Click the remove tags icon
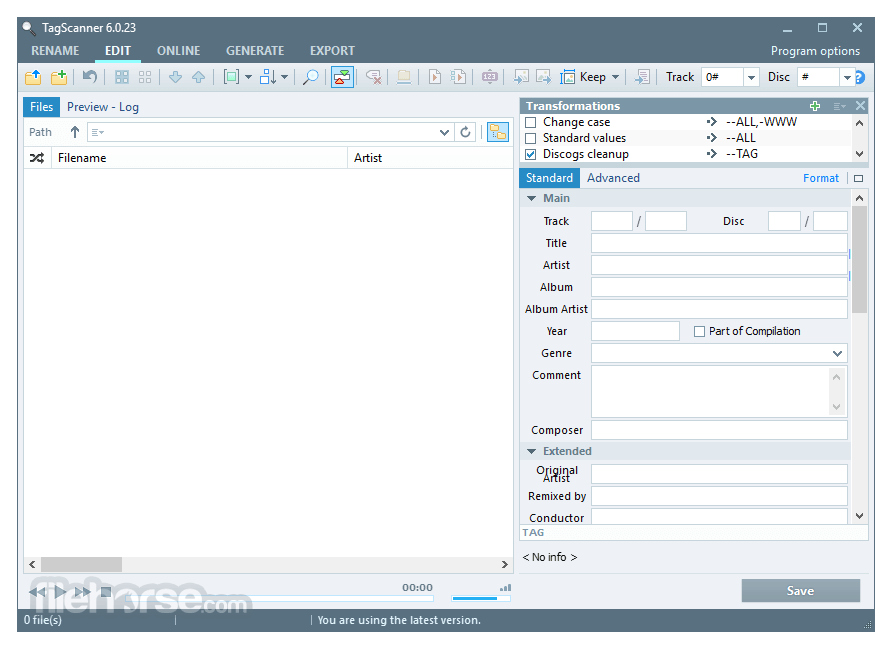893x649 pixels. (374, 77)
